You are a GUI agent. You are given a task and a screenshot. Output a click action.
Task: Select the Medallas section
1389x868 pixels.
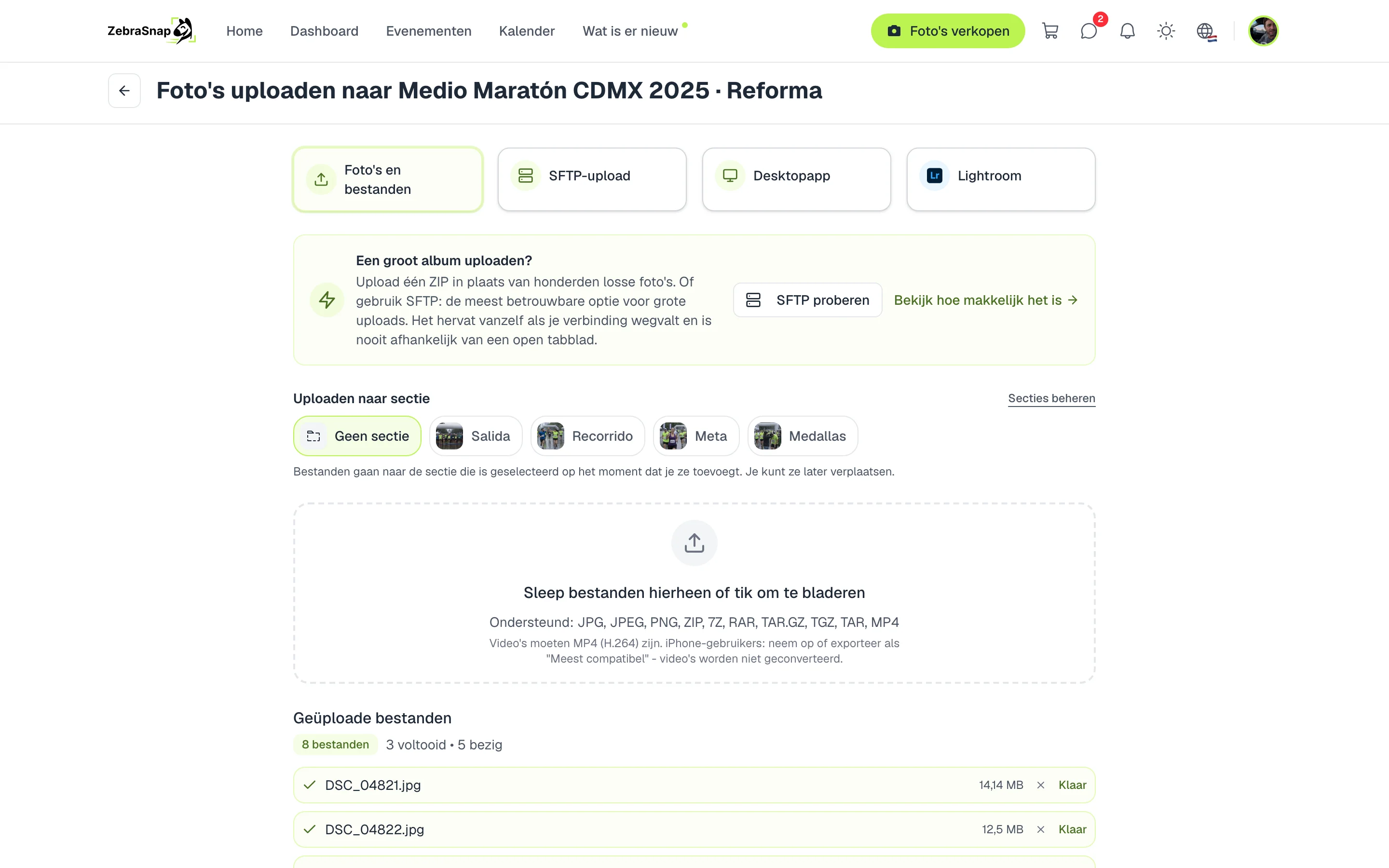pos(803,436)
